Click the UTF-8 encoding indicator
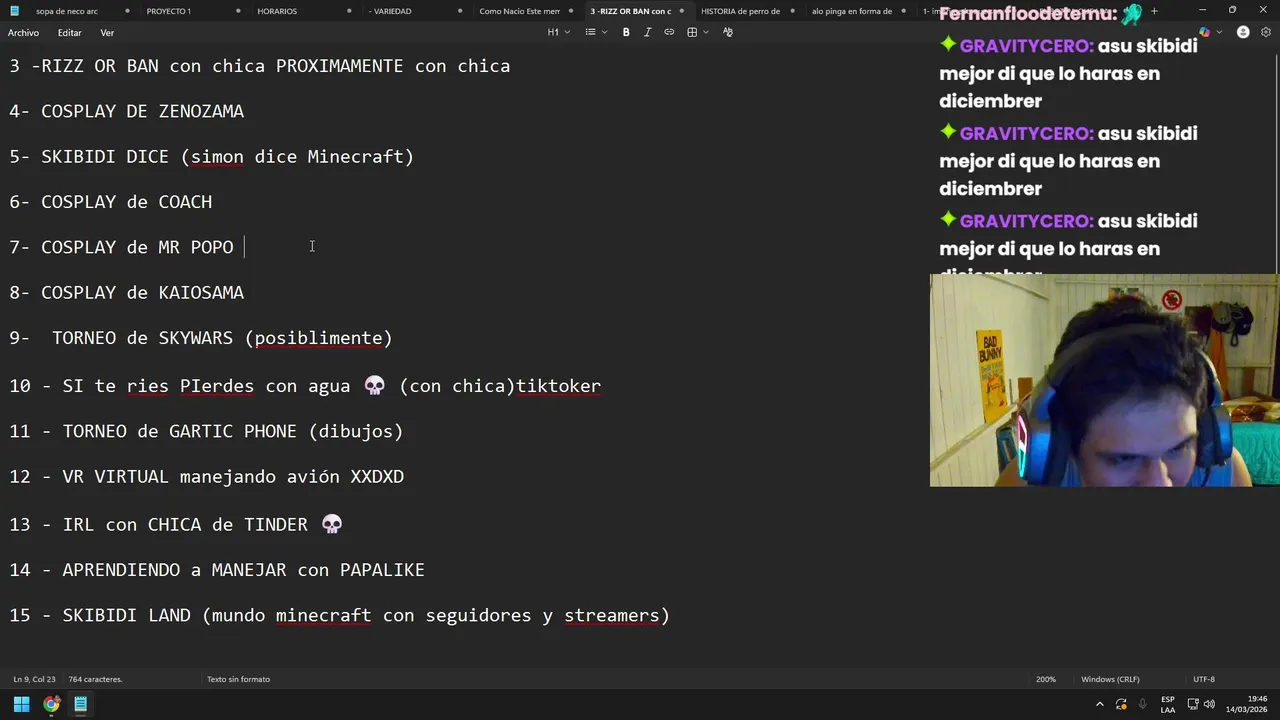 (1204, 679)
